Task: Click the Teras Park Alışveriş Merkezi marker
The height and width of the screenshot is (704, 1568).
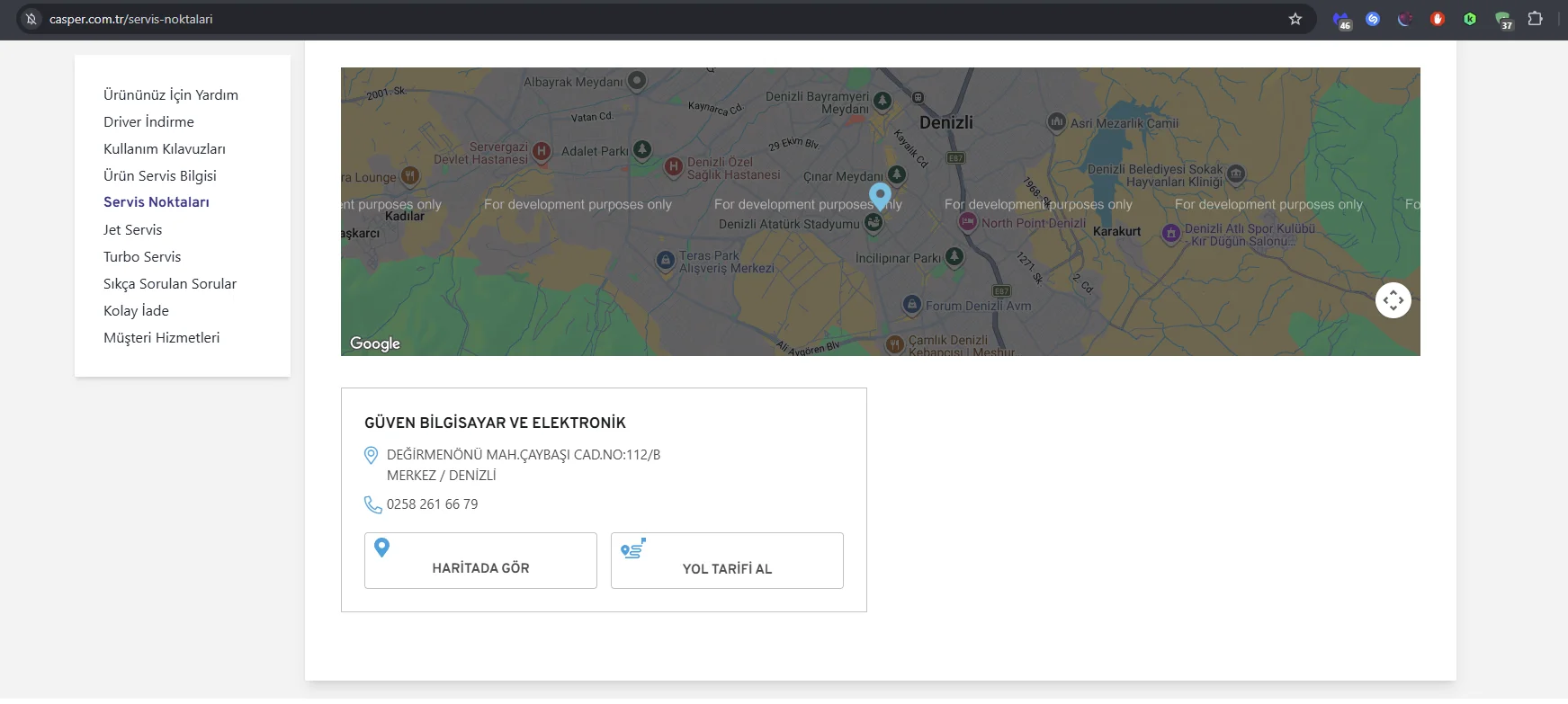Action: [x=665, y=261]
